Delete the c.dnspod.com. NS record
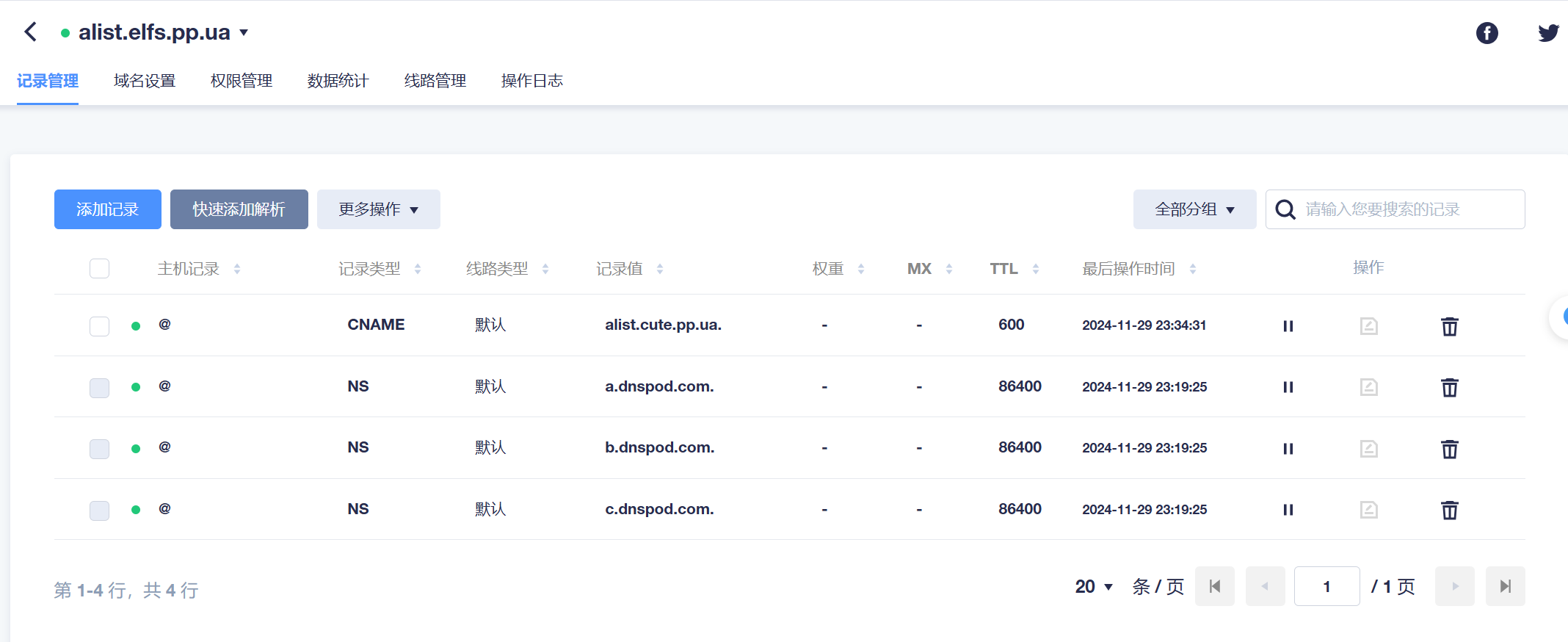Viewport: 1568px width, 642px height. [x=1449, y=510]
